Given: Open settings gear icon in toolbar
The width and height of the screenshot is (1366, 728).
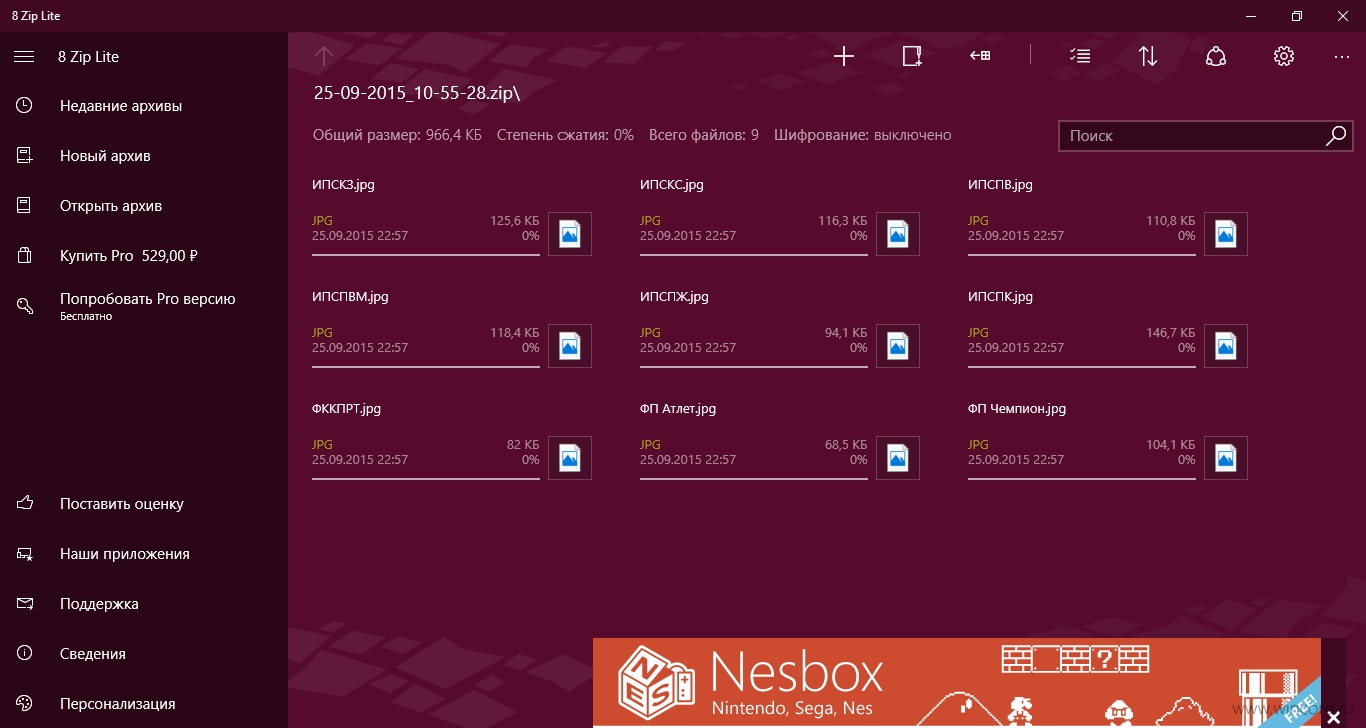Looking at the screenshot, I should coord(1284,57).
